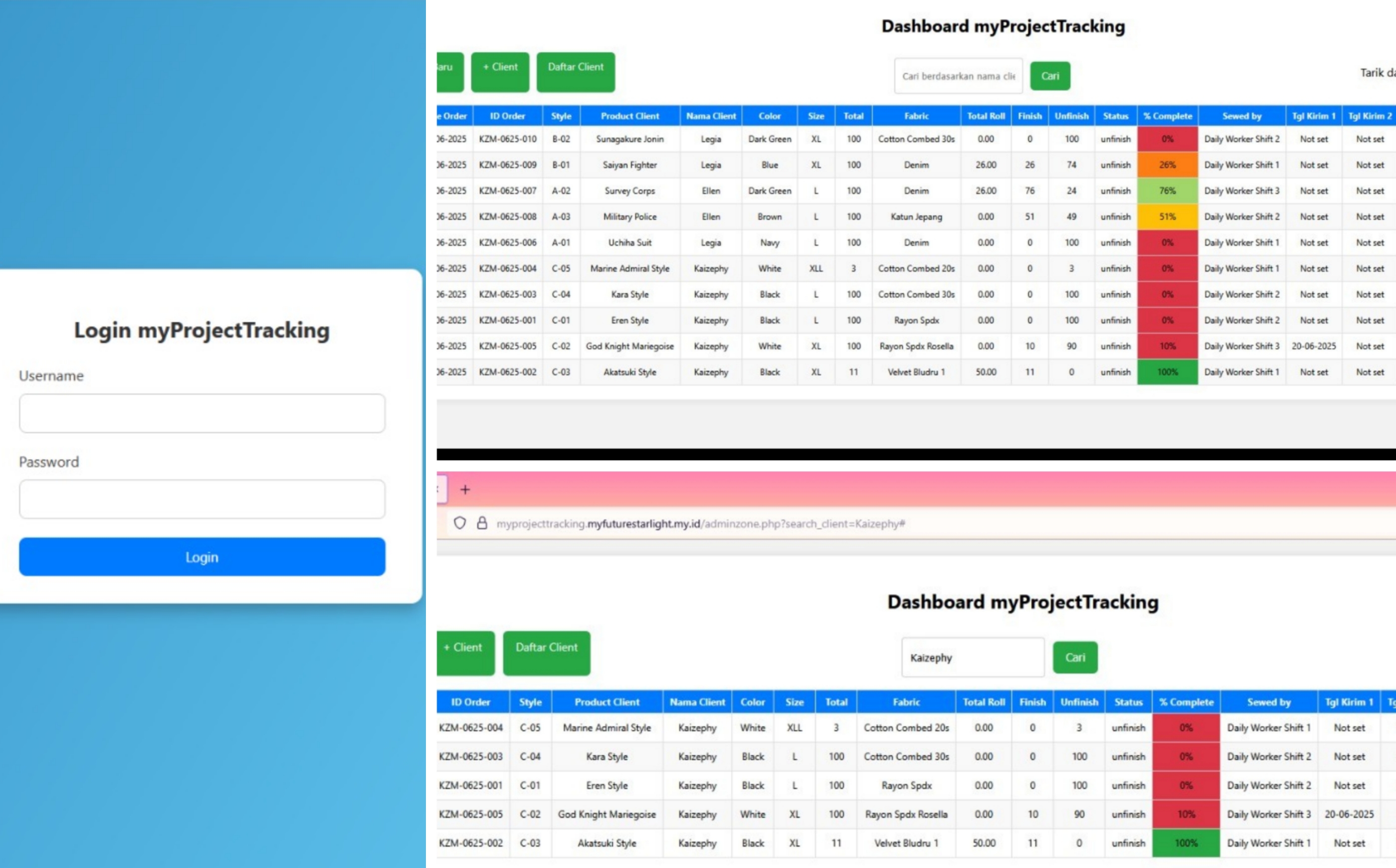1396x868 pixels.
Task: Click the browser URL address text
Action: coord(701,523)
